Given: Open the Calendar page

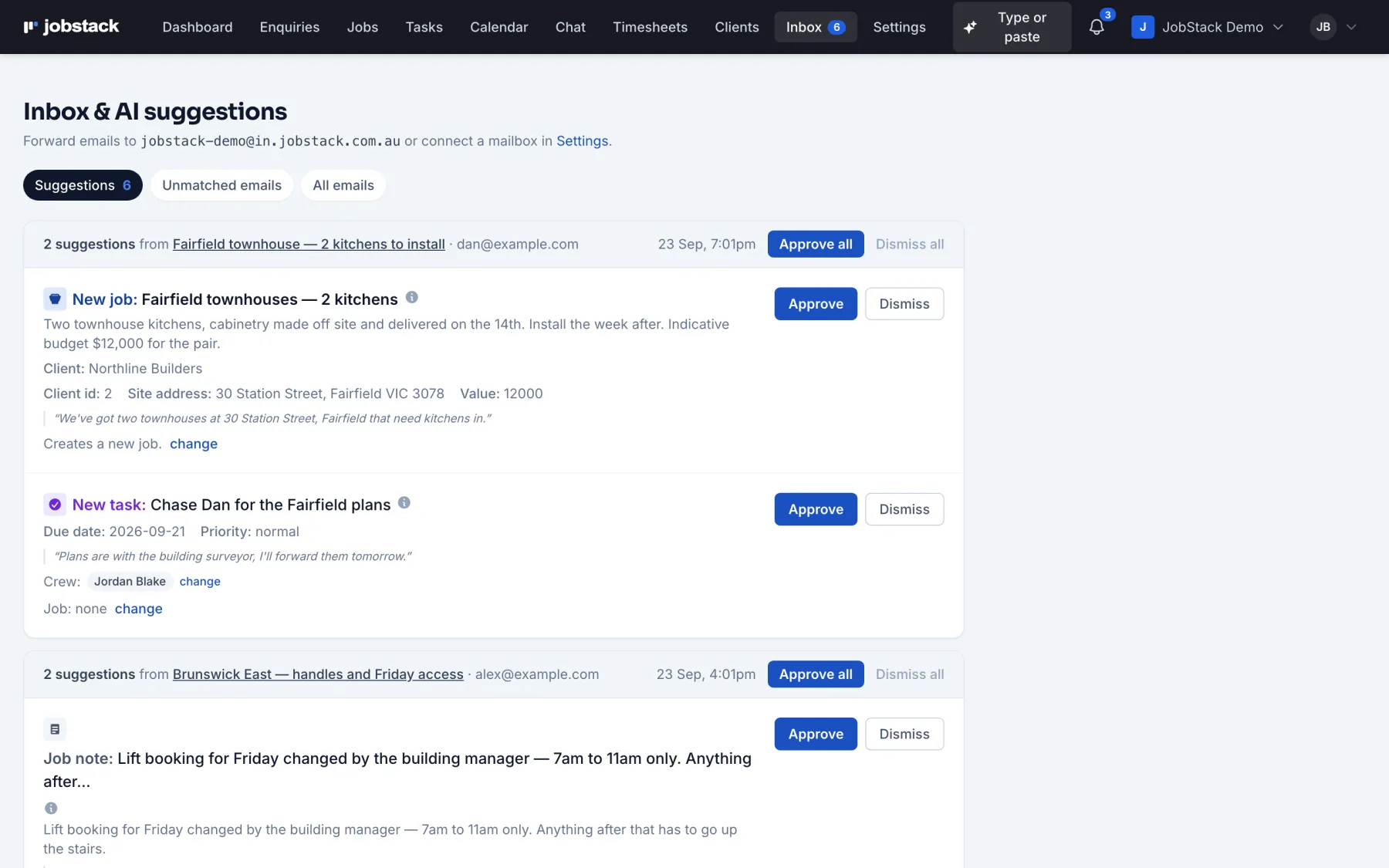Looking at the screenshot, I should pos(499,27).
